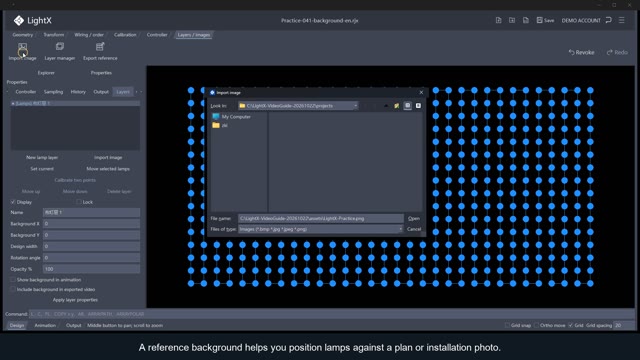Screen dimensions: 640x360
Task: Open the Controller ribbon tab
Action: pos(157,35)
